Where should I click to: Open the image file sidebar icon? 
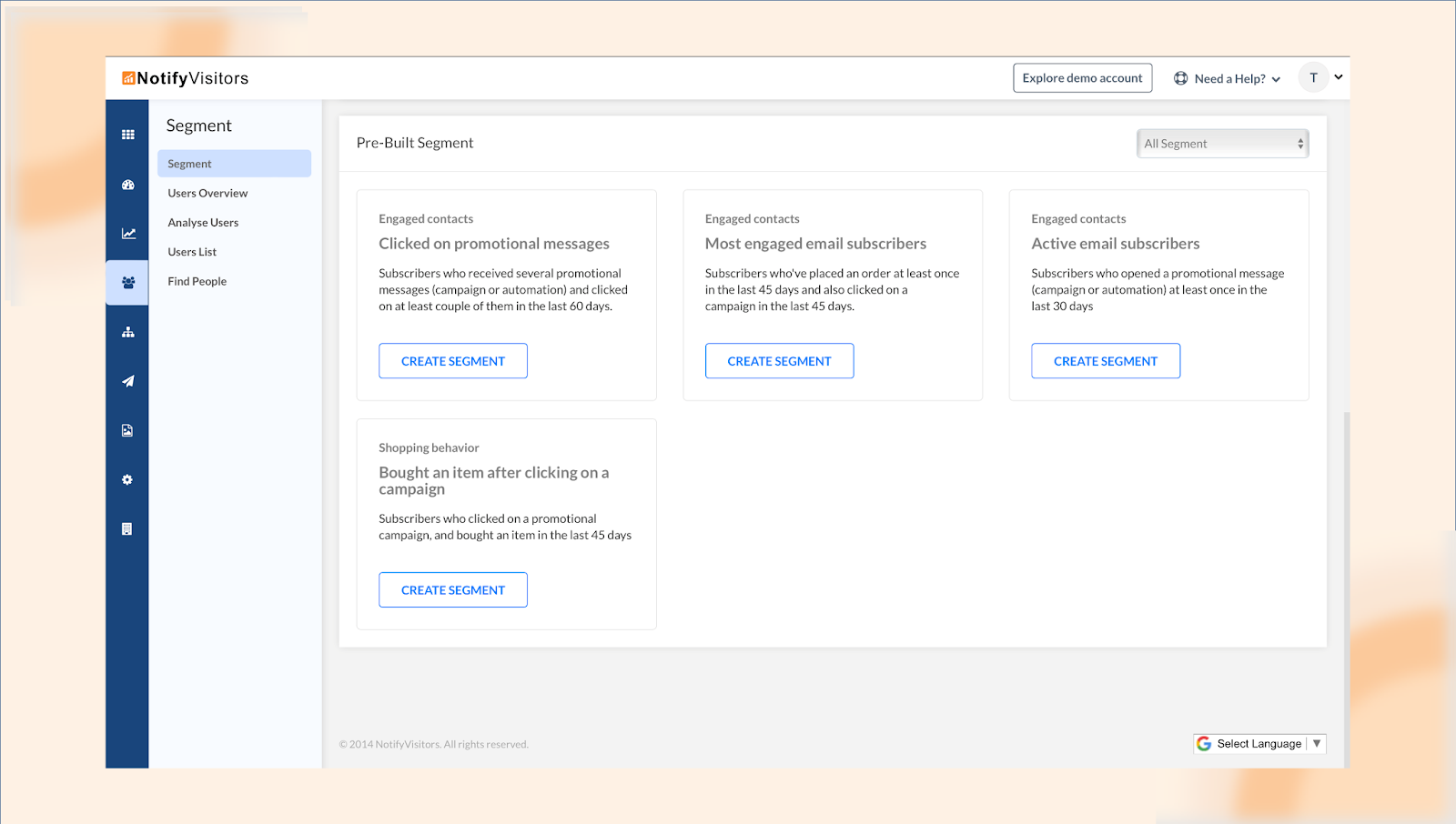click(127, 430)
